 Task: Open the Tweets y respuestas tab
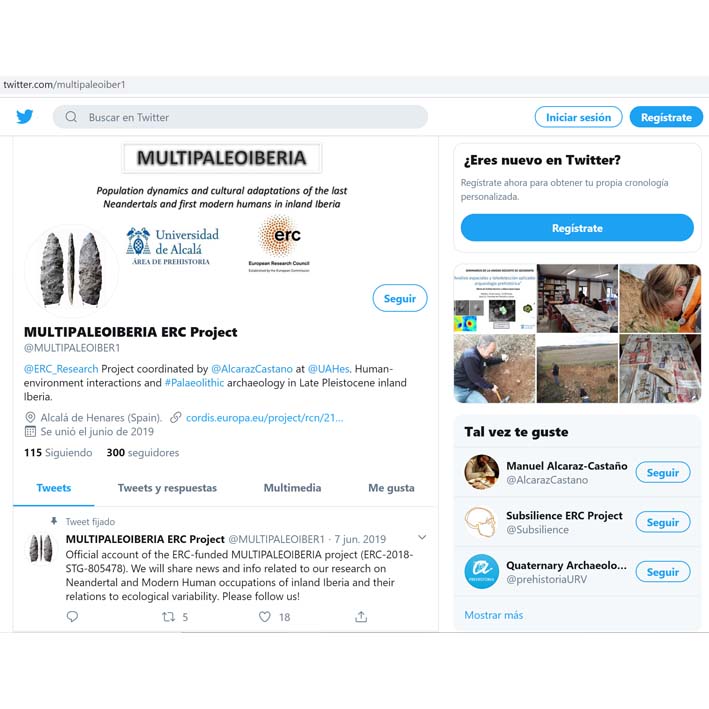pos(167,488)
